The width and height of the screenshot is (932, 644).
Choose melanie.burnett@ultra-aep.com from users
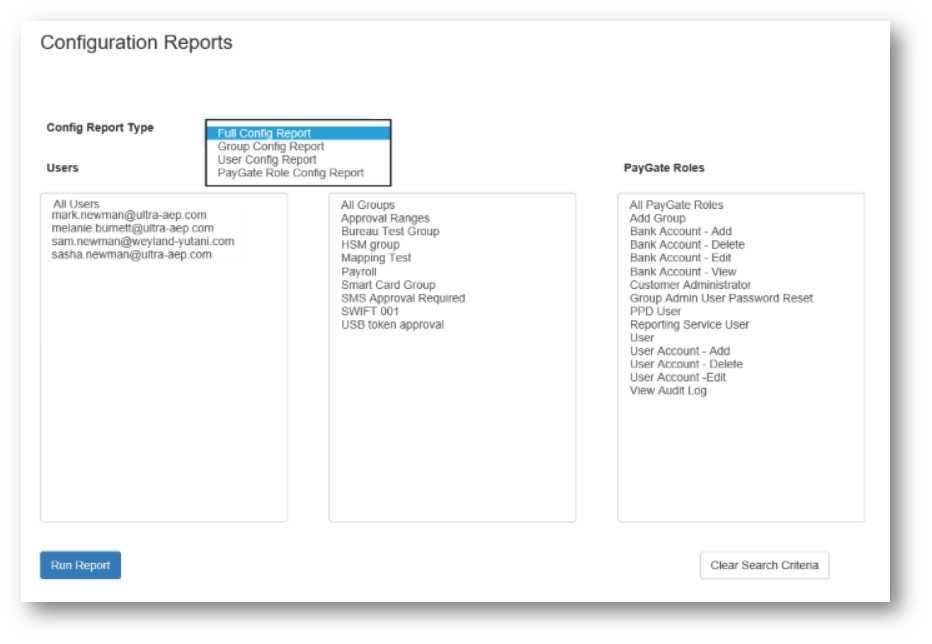click(x=132, y=228)
